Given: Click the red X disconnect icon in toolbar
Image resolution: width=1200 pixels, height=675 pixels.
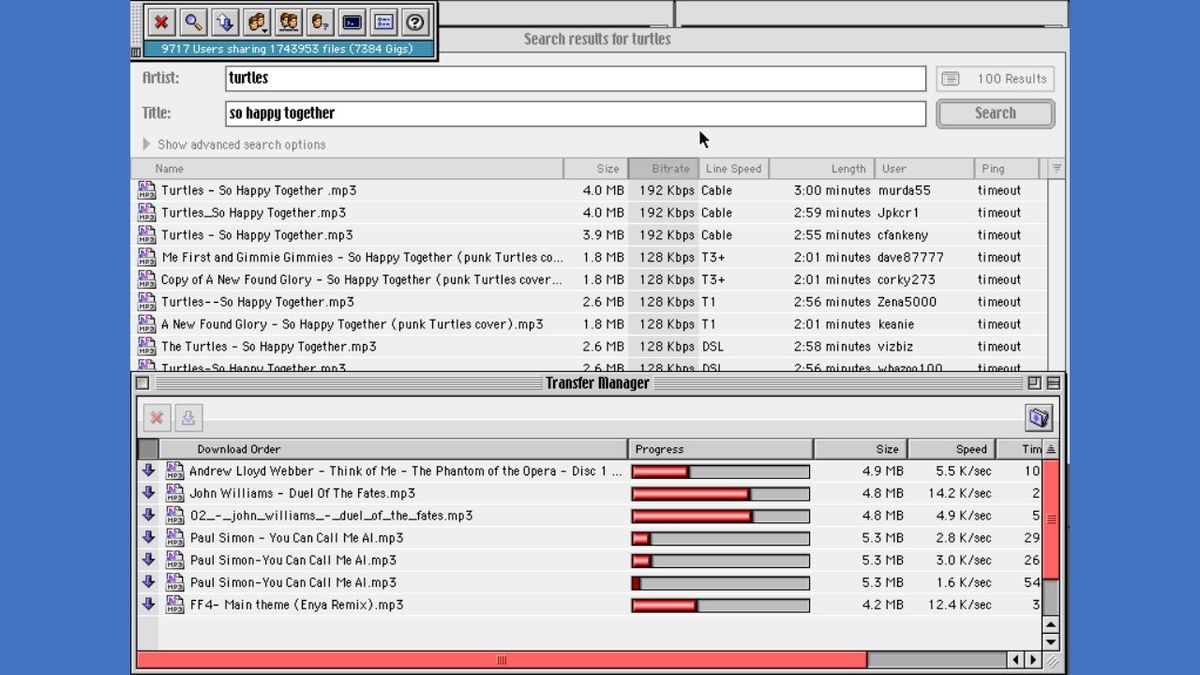Looking at the screenshot, I should coord(161,22).
